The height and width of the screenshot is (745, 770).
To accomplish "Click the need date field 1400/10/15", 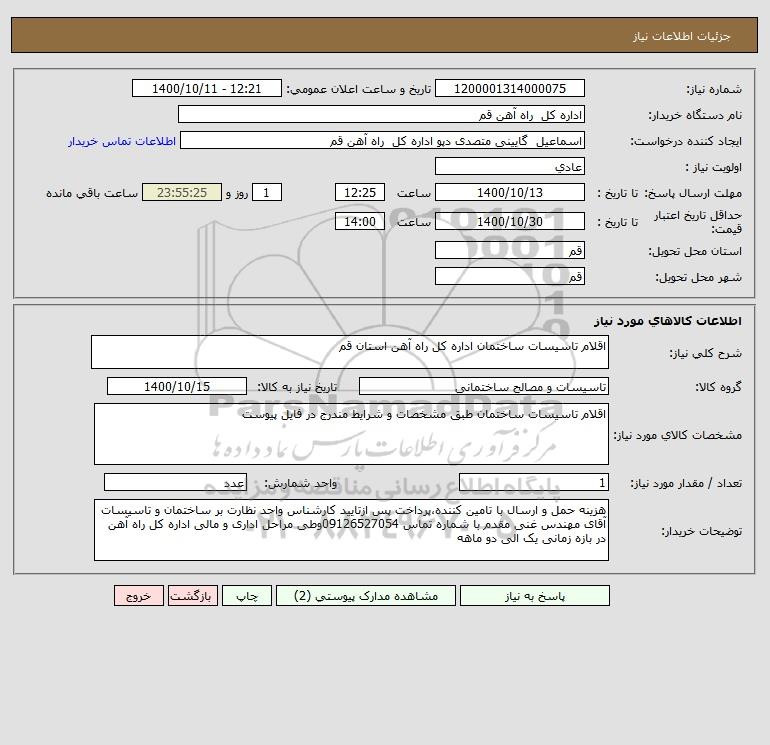I will pyautogui.click(x=177, y=386).
